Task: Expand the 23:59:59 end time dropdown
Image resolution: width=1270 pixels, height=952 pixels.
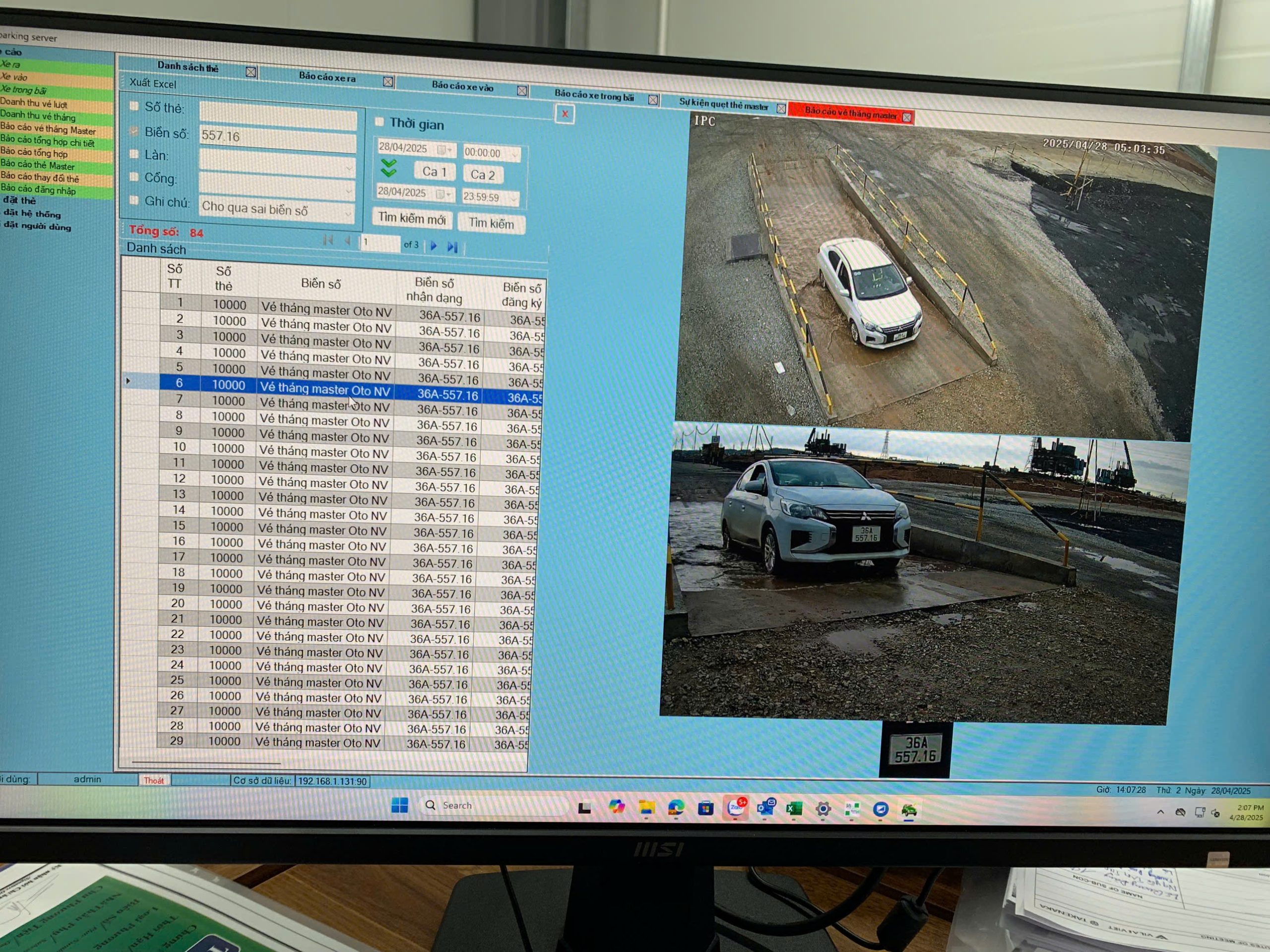Action: click(513, 198)
